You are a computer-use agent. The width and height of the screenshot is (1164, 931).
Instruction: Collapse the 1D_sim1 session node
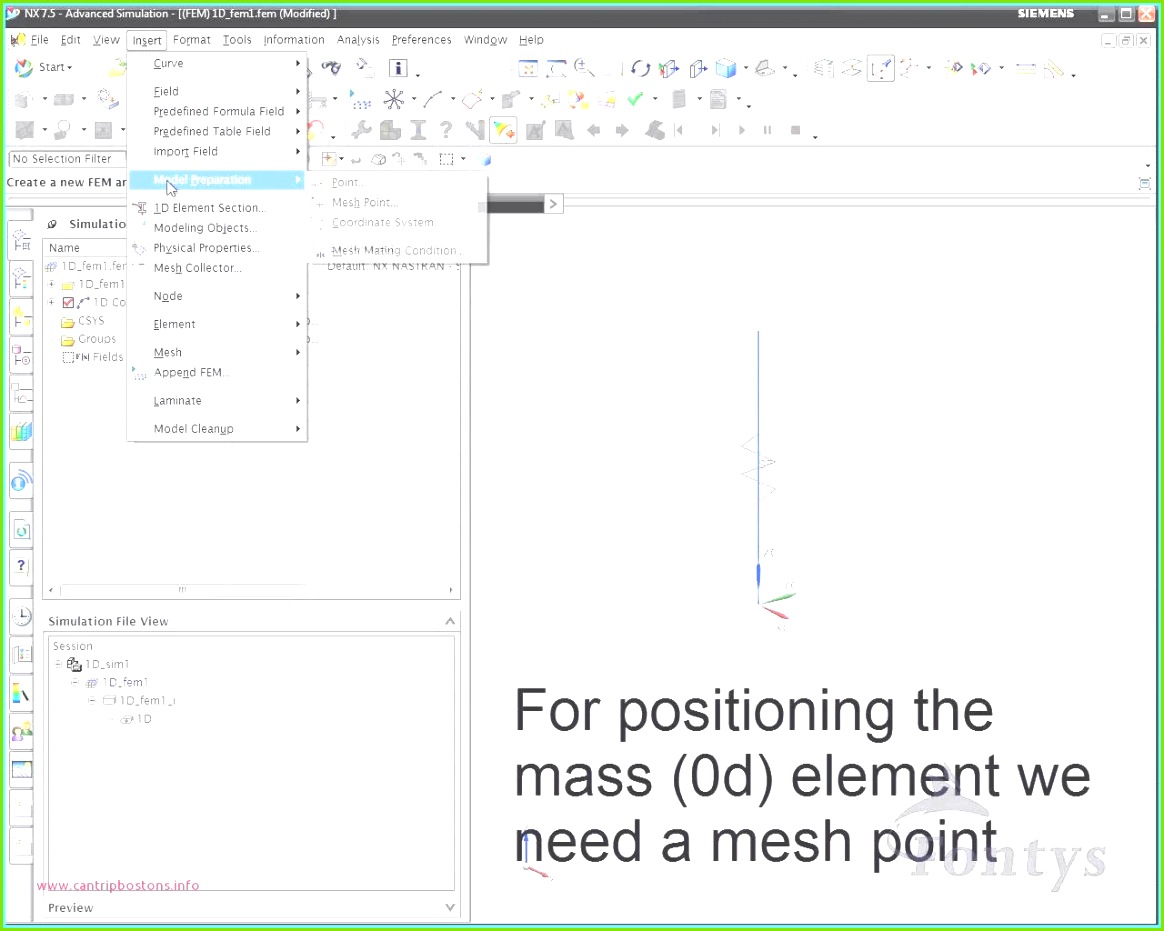coord(59,664)
